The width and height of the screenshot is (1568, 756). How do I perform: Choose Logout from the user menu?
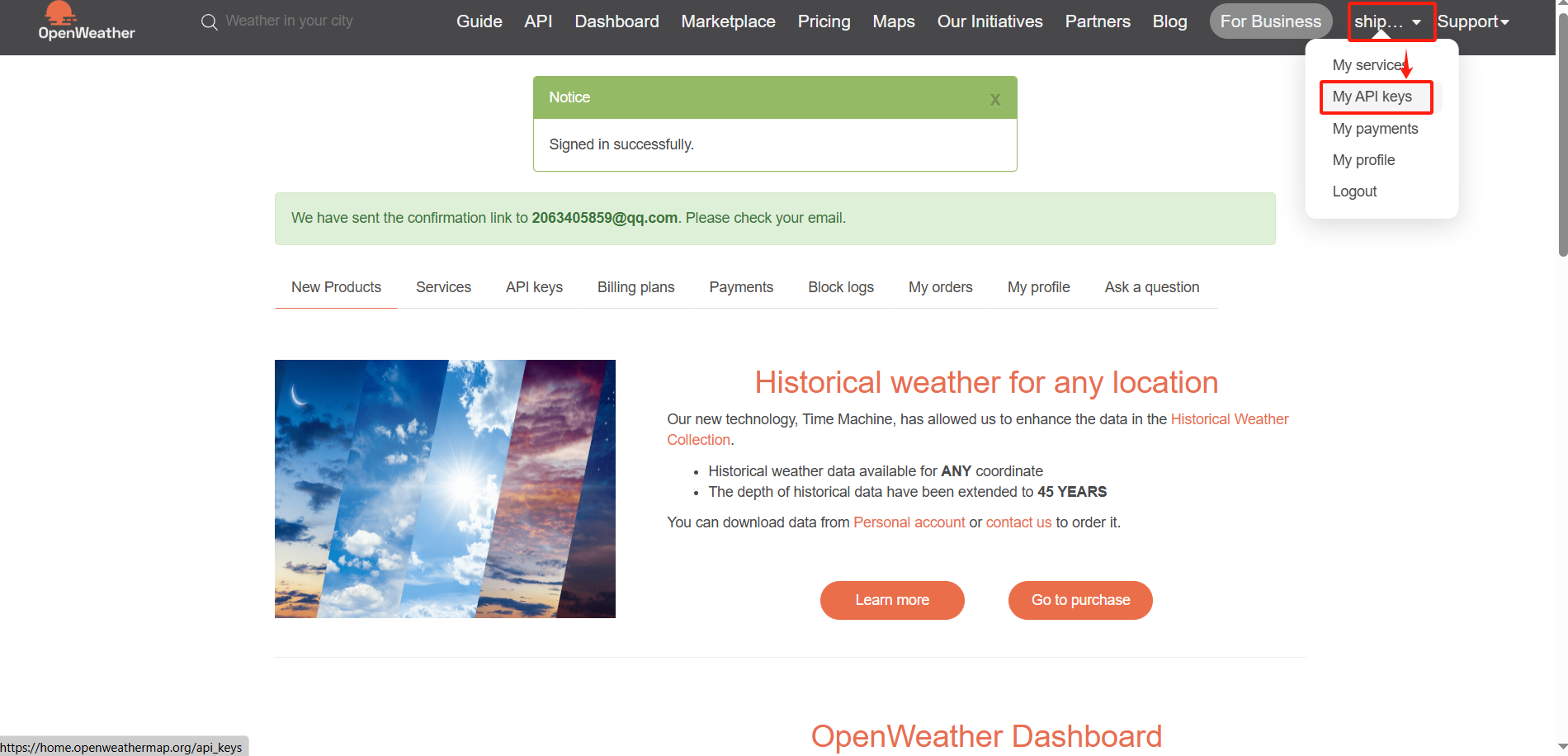click(1354, 191)
